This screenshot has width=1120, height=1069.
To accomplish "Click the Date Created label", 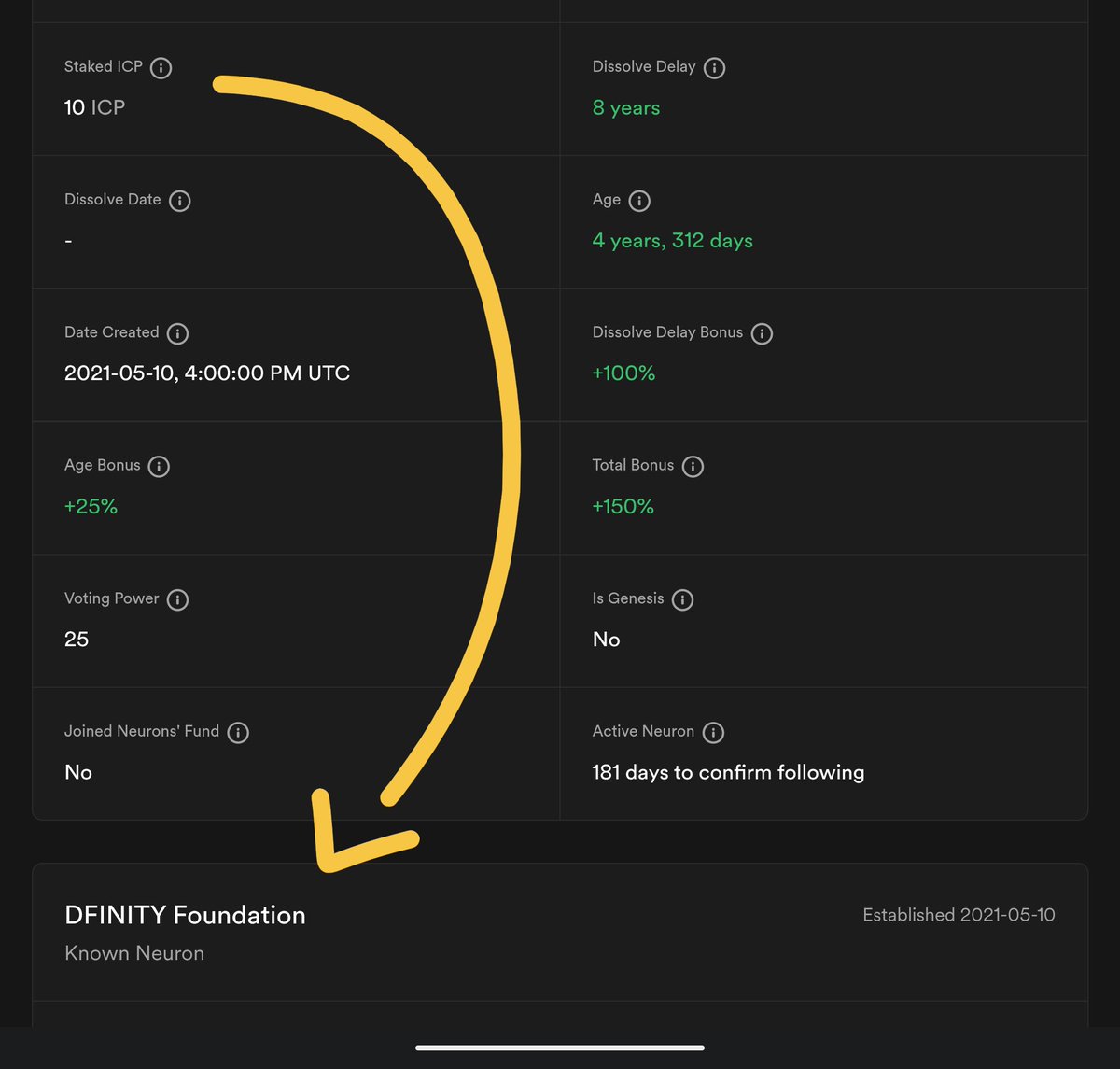I will point(112,332).
